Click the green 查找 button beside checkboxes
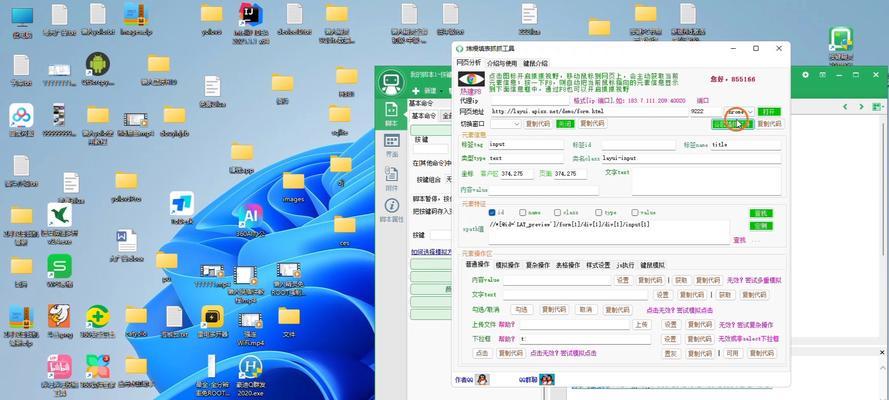 point(761,214)
